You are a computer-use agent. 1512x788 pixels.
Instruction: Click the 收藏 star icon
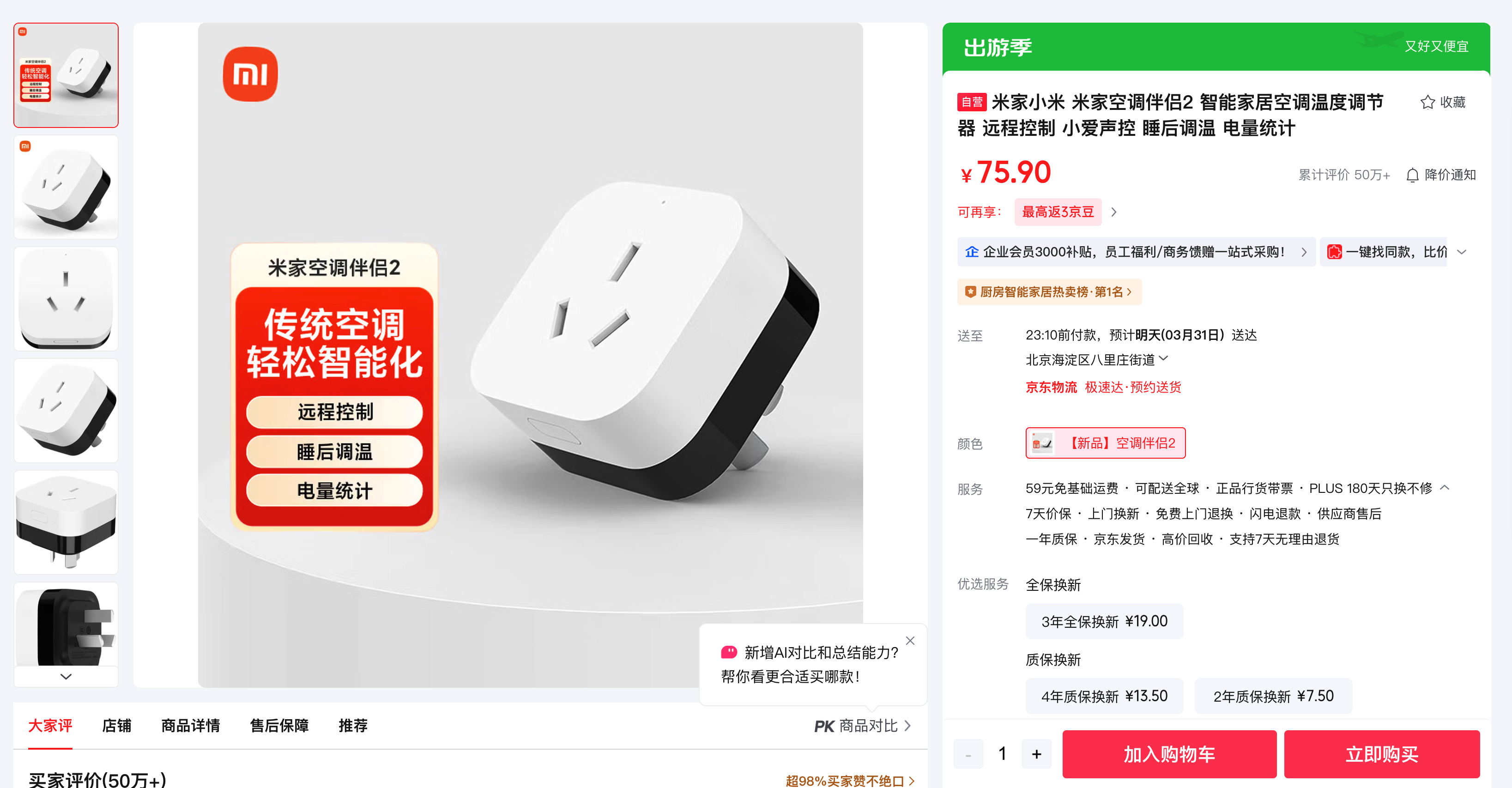(1427, 103)
